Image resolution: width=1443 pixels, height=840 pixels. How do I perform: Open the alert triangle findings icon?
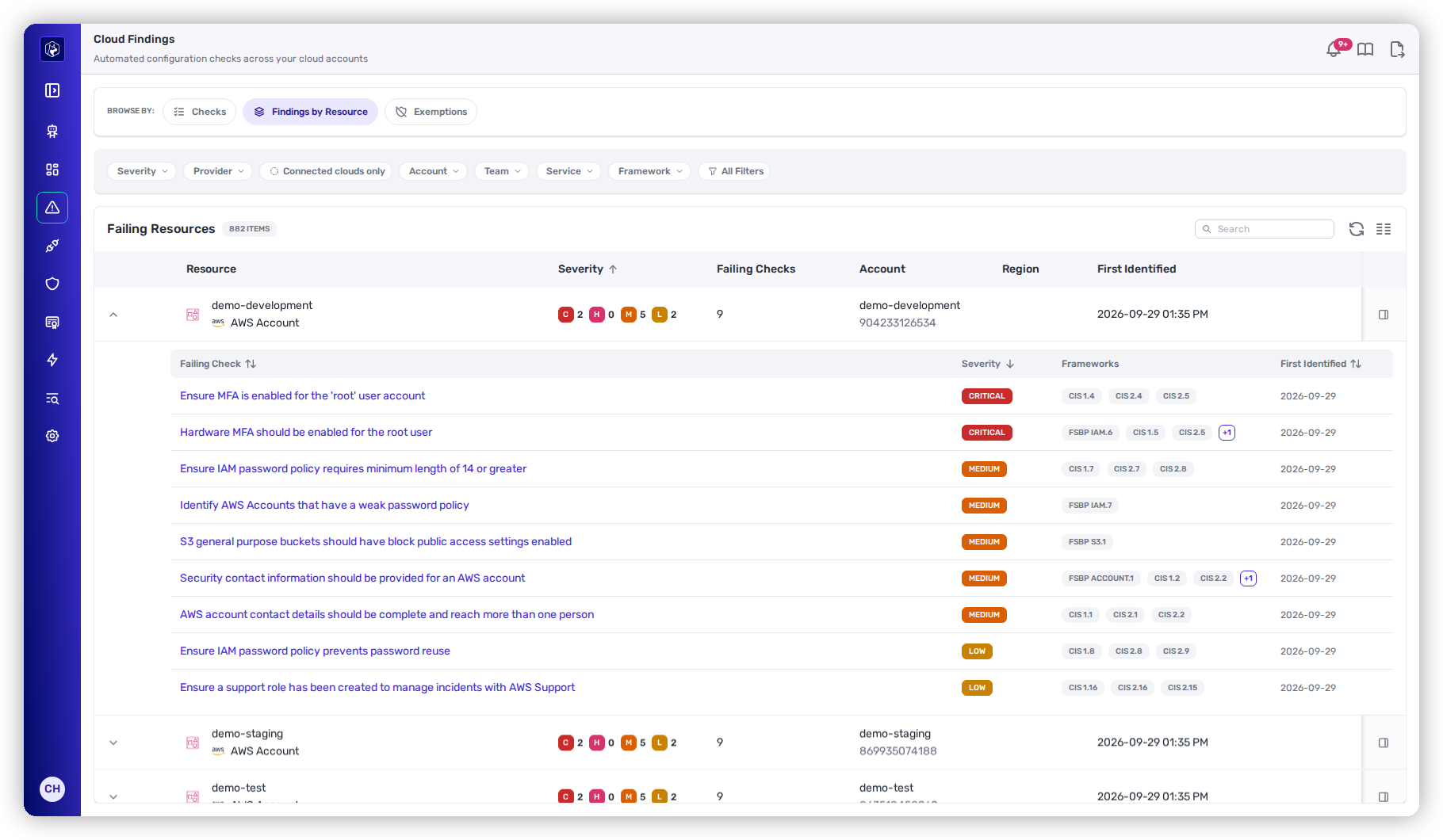pos(52,208)
